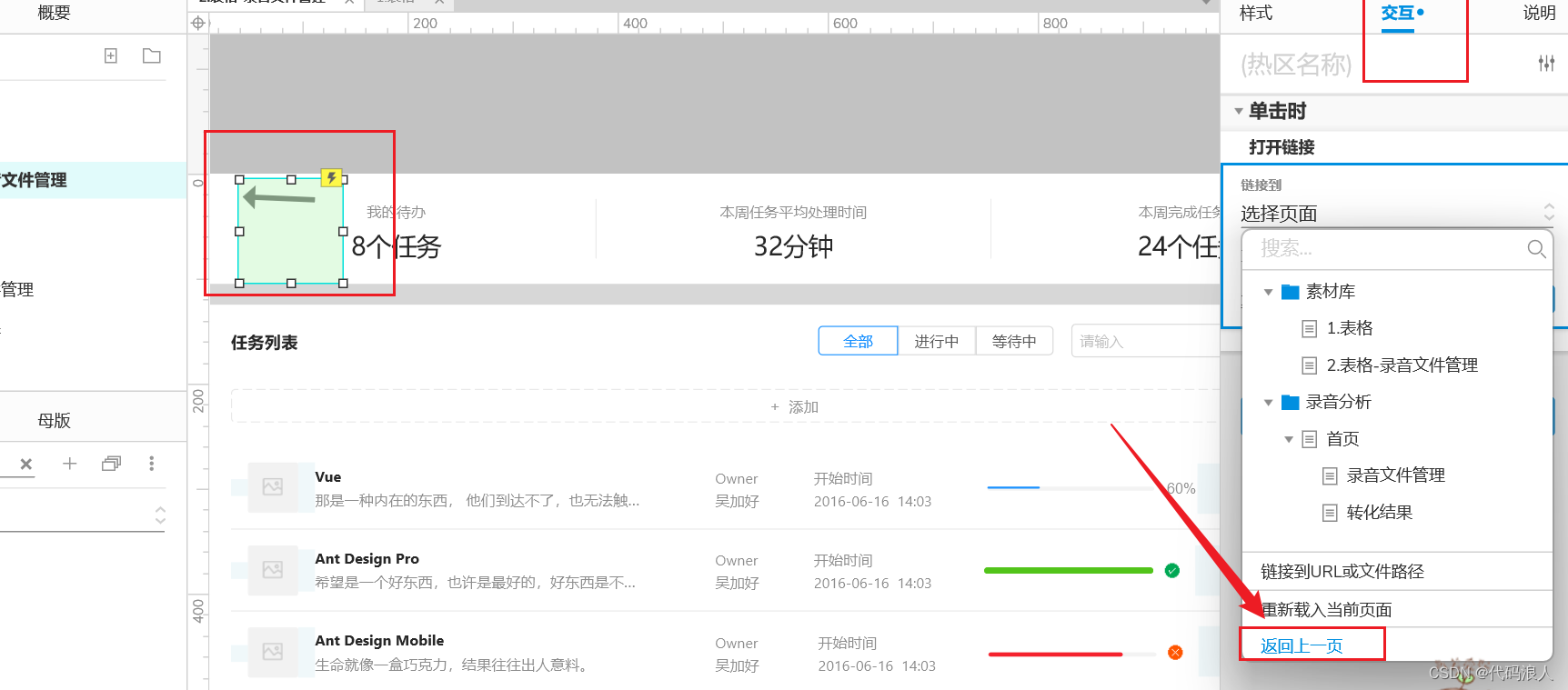Screen dimensions: 1568x690
Task: Click the image placeholder in the Ant Design Pro row
Action: [273, 570]
